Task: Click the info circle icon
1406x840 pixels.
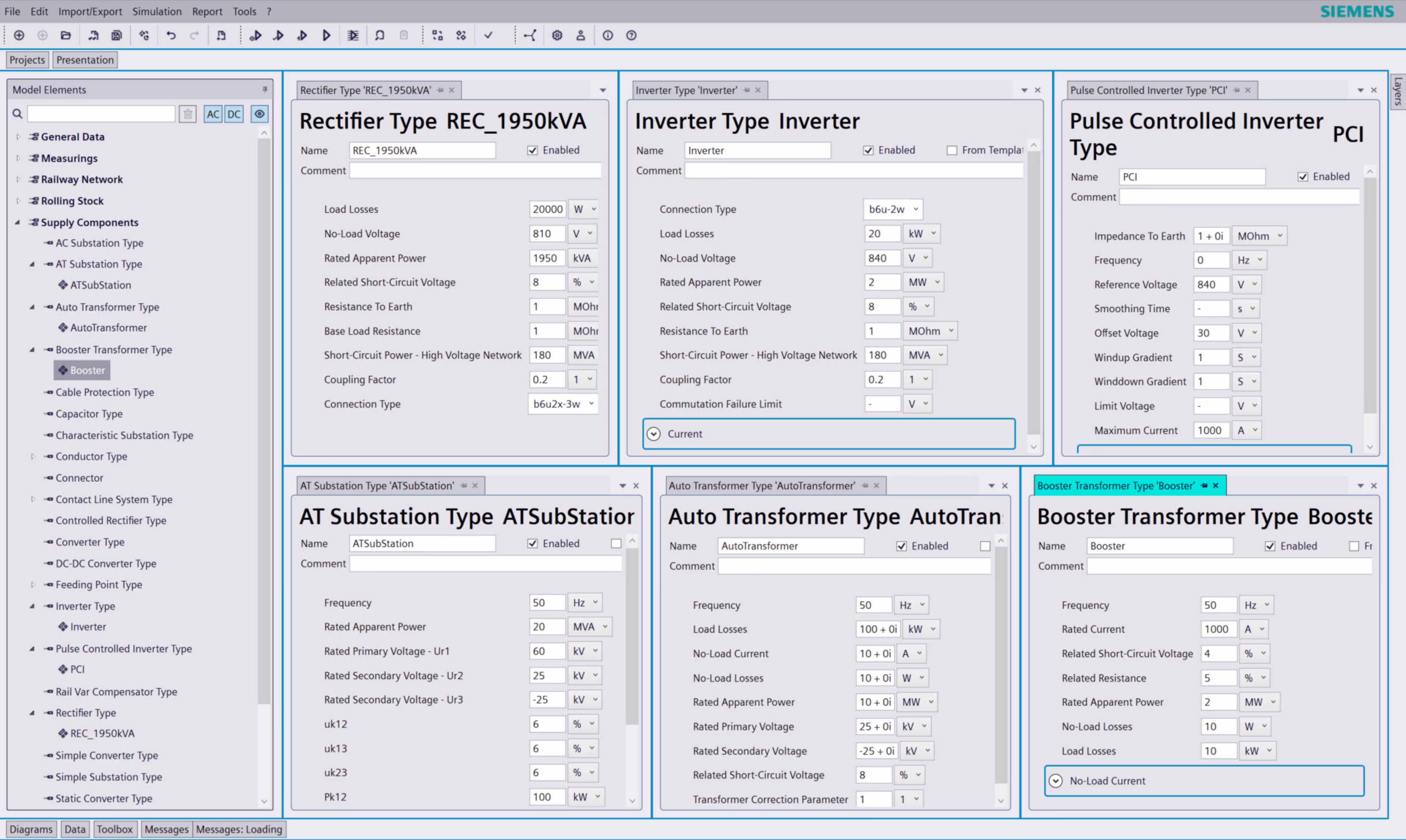Action: point(607,36)
